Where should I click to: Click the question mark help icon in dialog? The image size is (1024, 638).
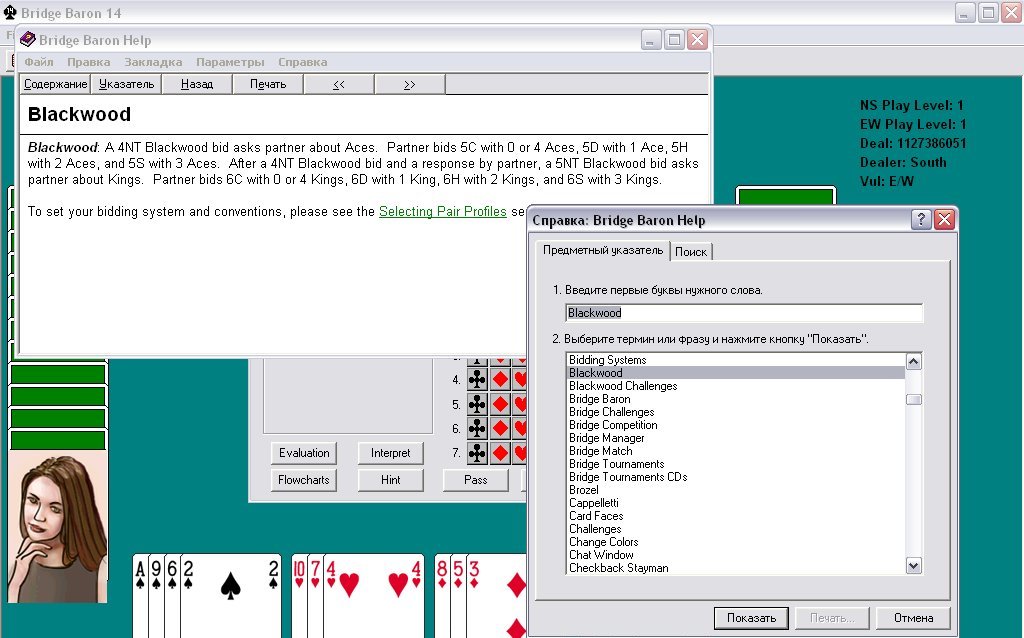coord(921,220)
